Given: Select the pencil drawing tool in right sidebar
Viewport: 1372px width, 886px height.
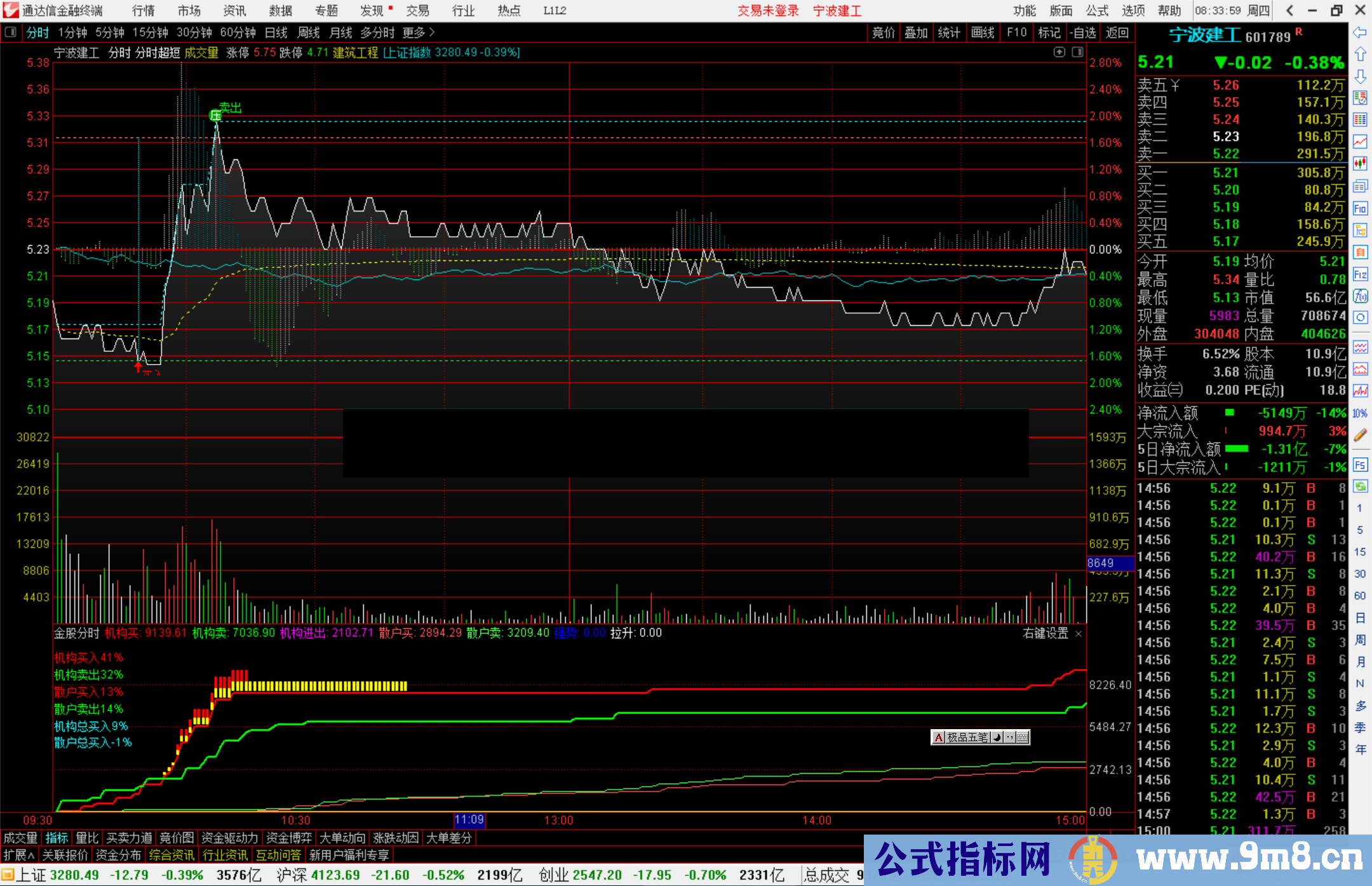Looking at the screenshot, I should [1361, 434].
